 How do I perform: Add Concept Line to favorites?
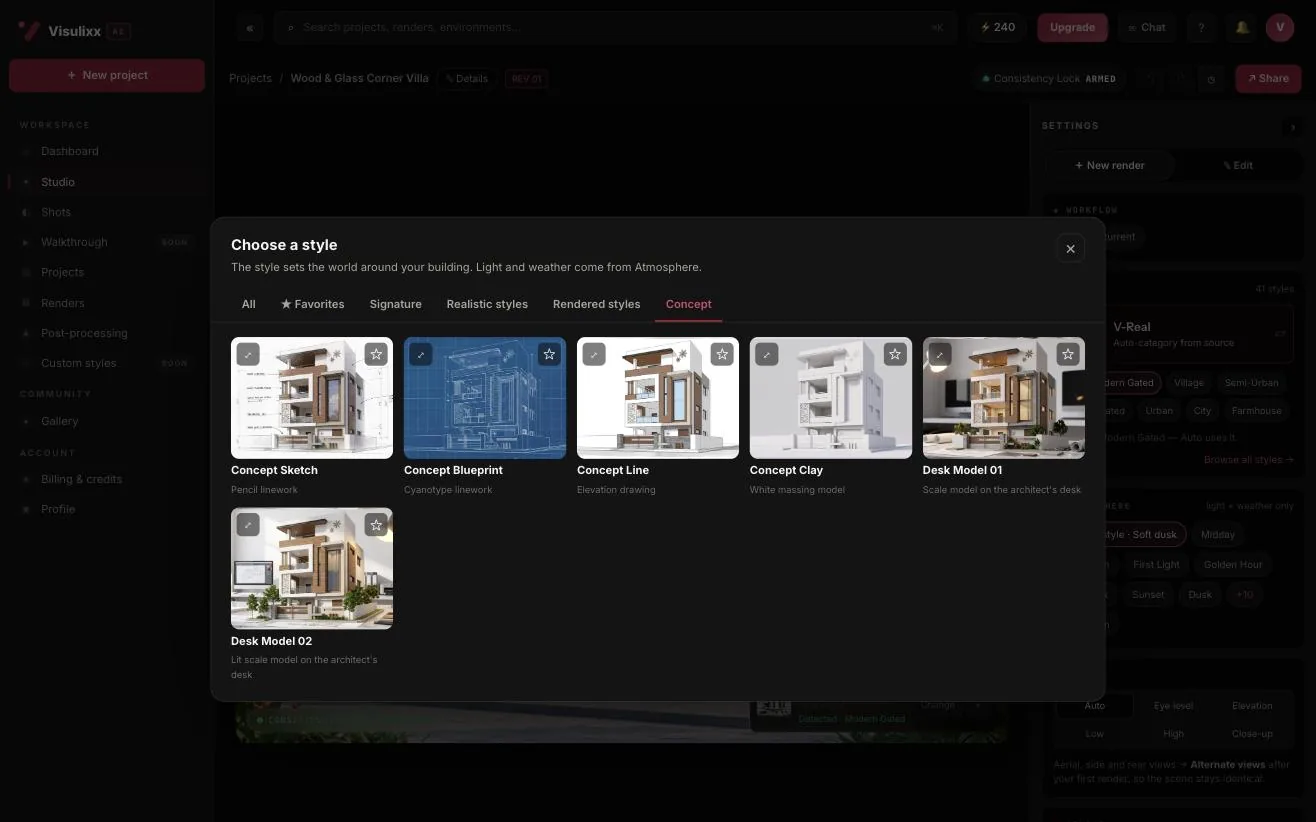coord(722,354)
